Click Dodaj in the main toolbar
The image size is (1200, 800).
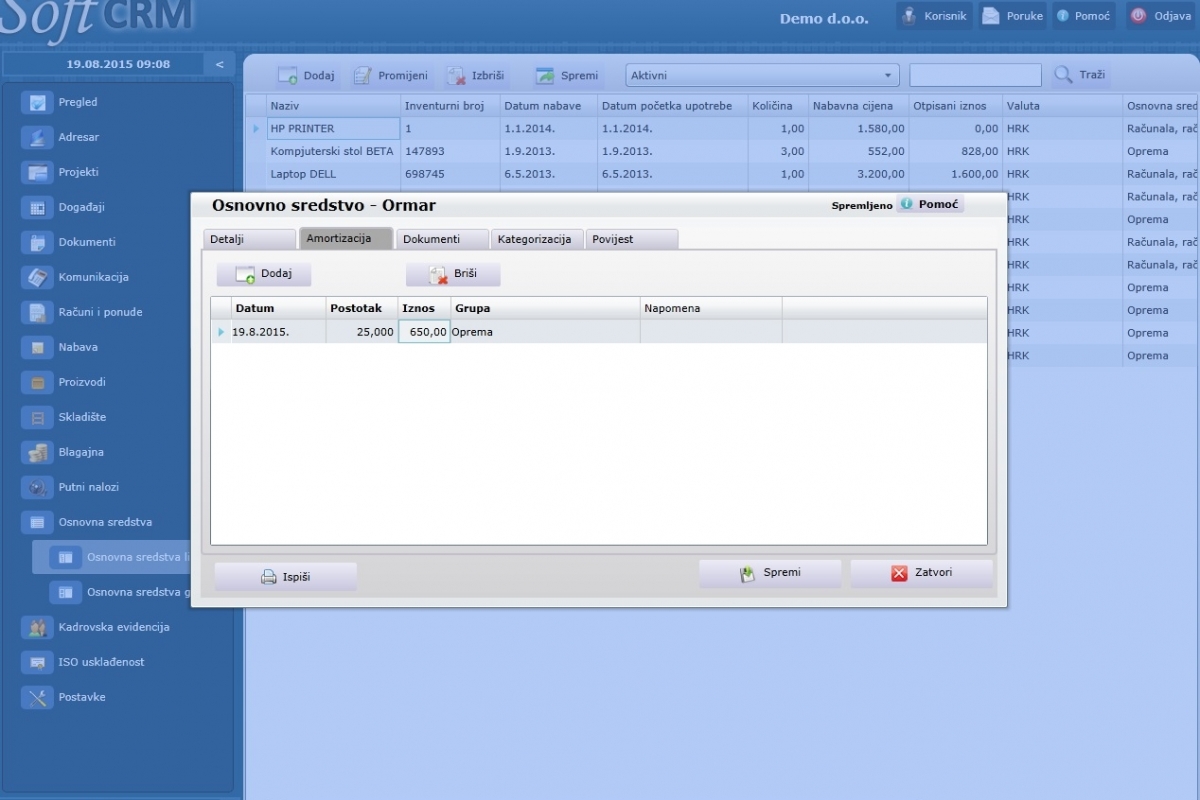coord(307,75)
